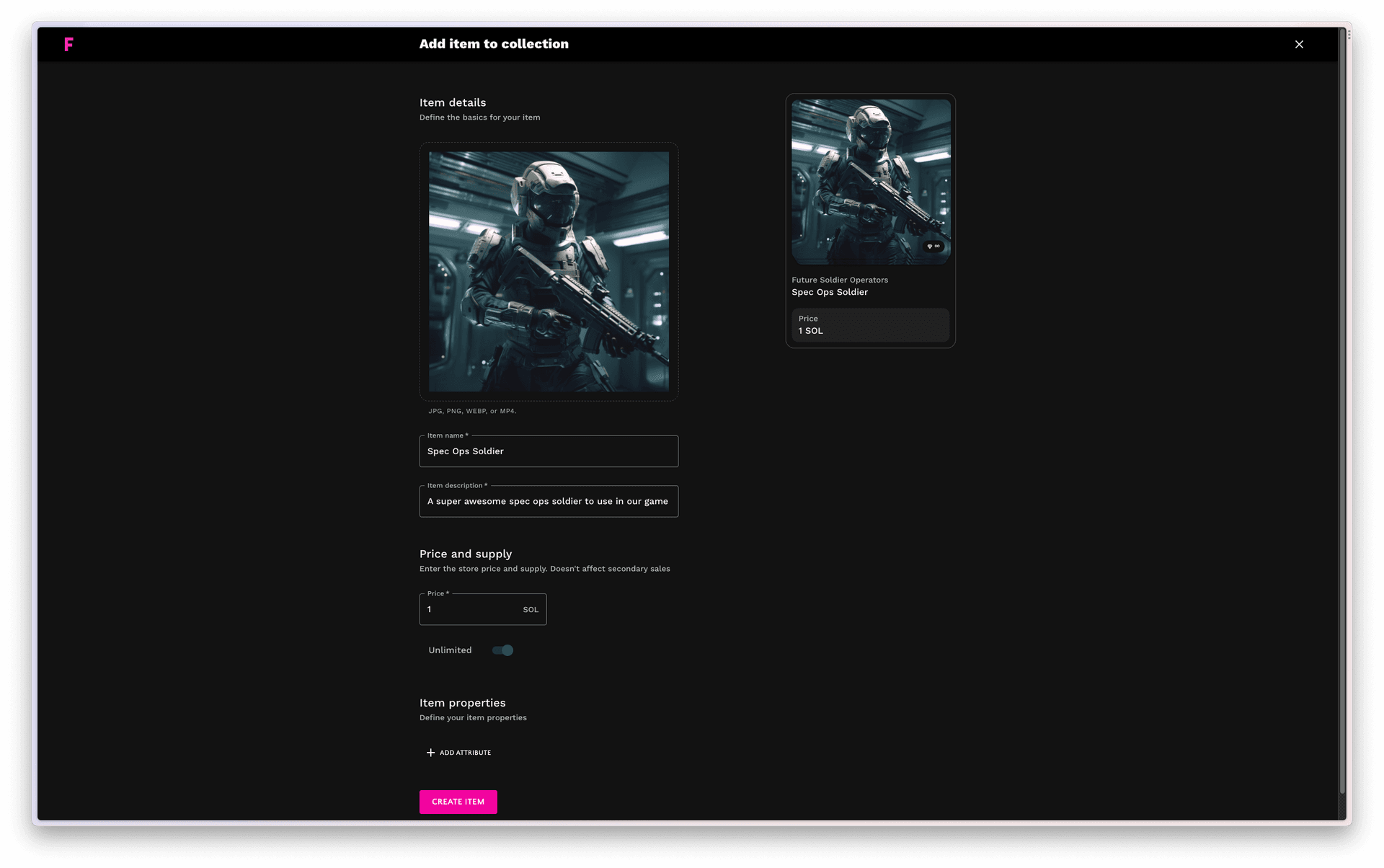Viewport: 1384px width, 868px height.
Task: Click the plus icon beside Add Attribute
Action: tap(430, 753)
